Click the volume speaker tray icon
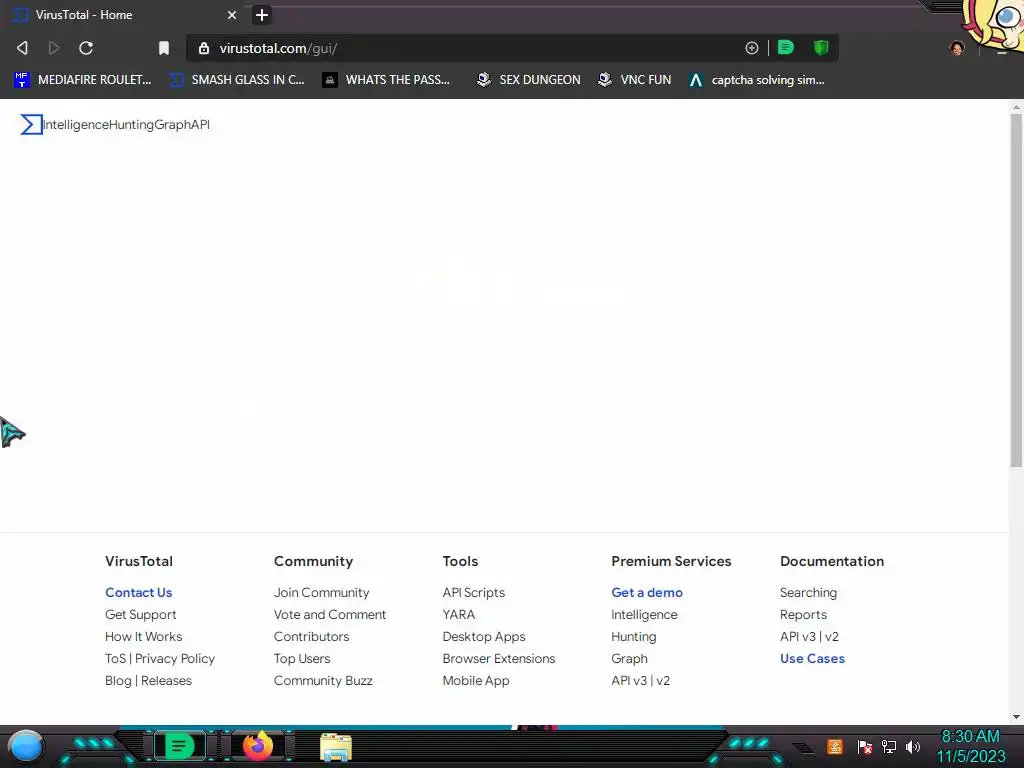This screenshot has height=768, width=1024. click(913, 746)
